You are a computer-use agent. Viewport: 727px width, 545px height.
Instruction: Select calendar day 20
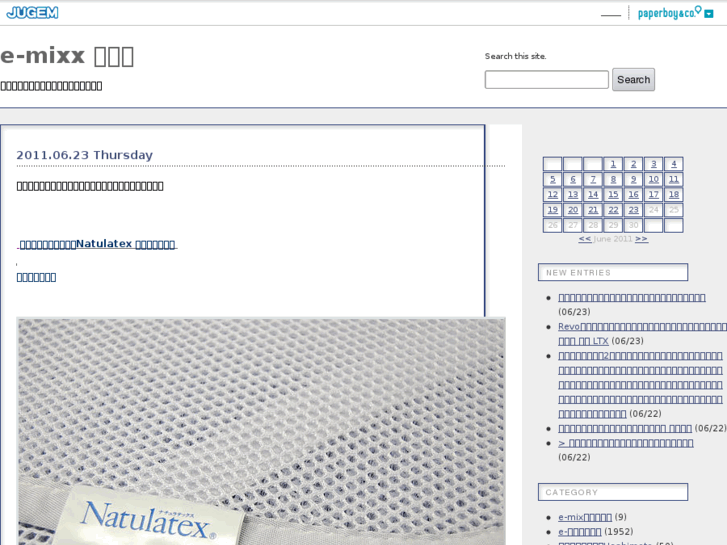coord(573,210)
